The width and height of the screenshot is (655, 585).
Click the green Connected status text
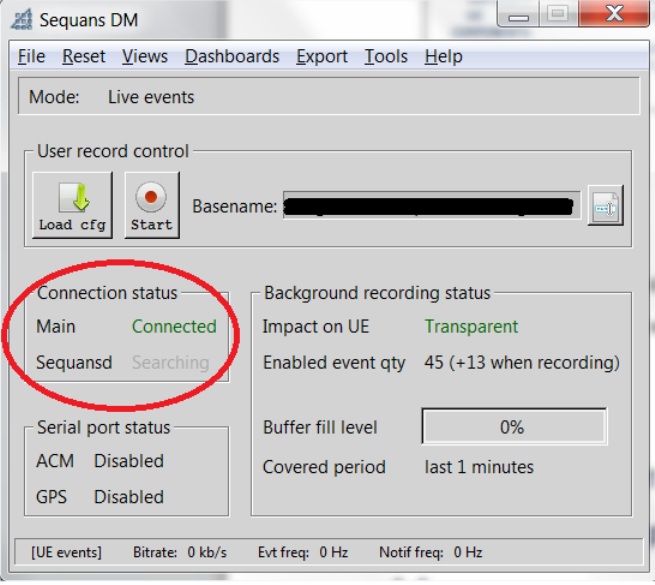click(174, 326)
